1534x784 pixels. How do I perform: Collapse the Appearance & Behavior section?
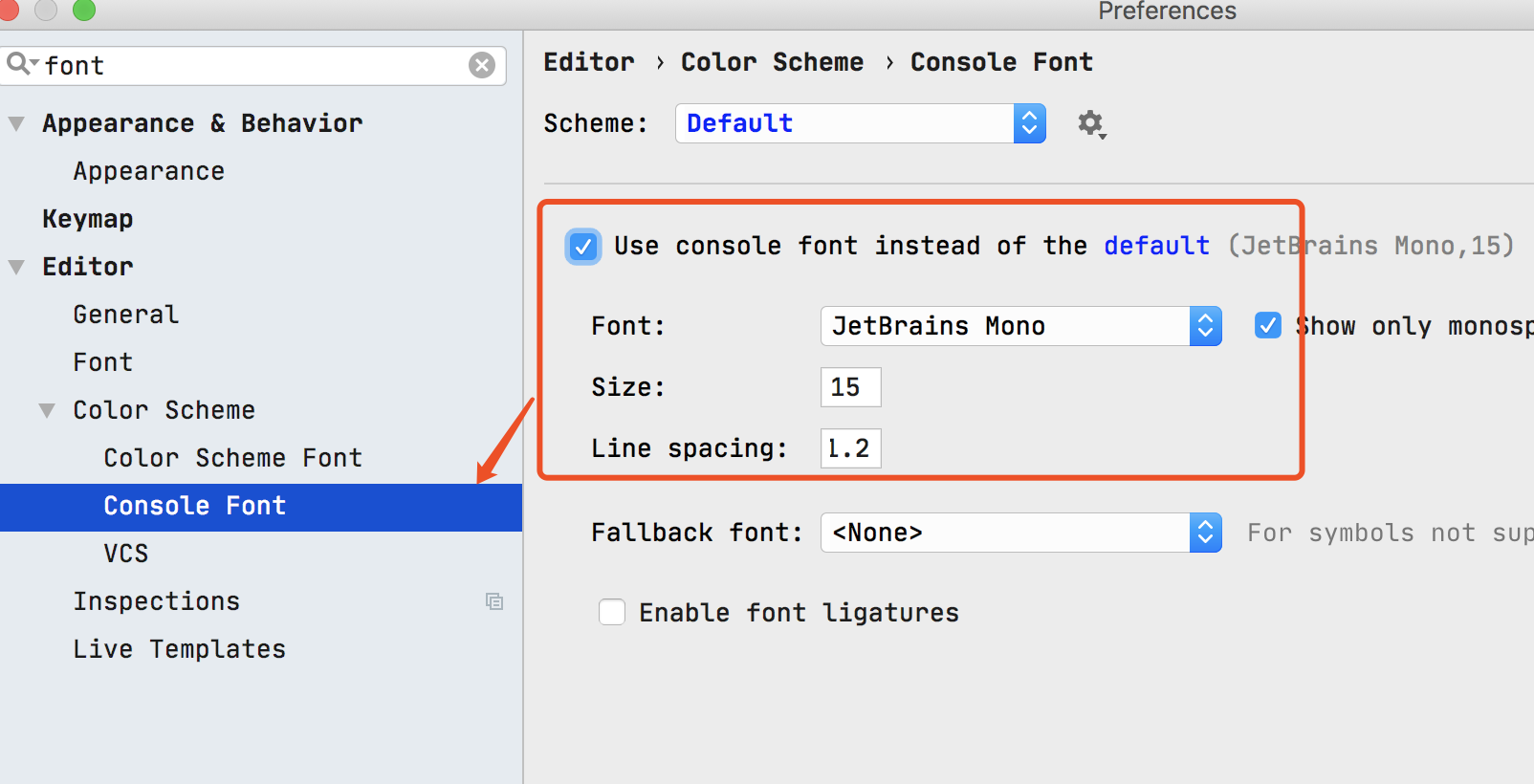pyautogui.click(x=16, y=124)
